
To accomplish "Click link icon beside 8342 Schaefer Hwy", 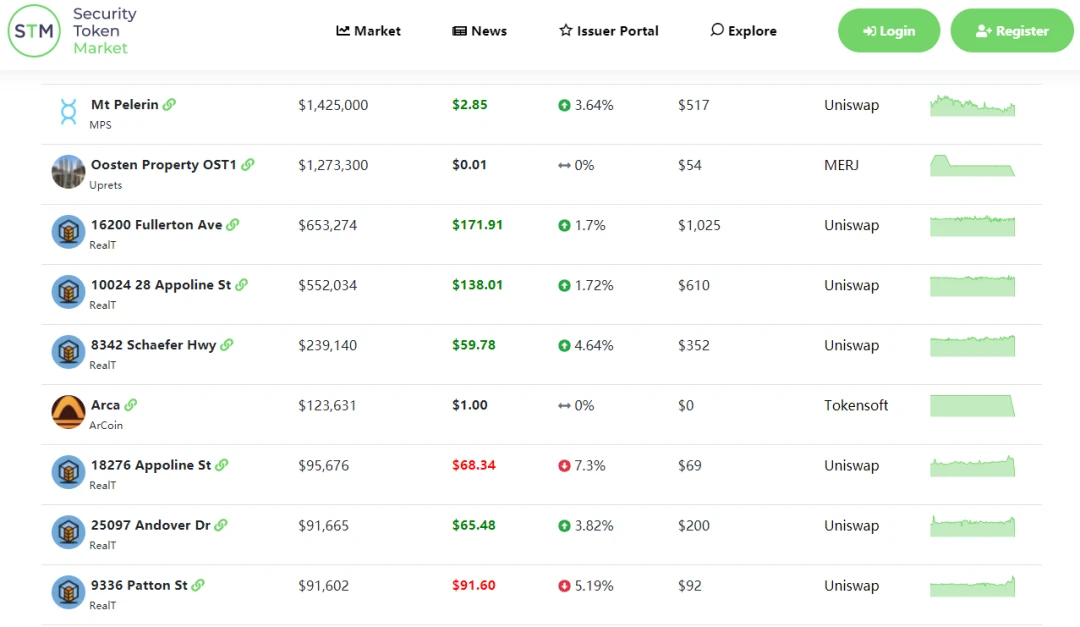I will pyautogui.click(x=227, y=345).
